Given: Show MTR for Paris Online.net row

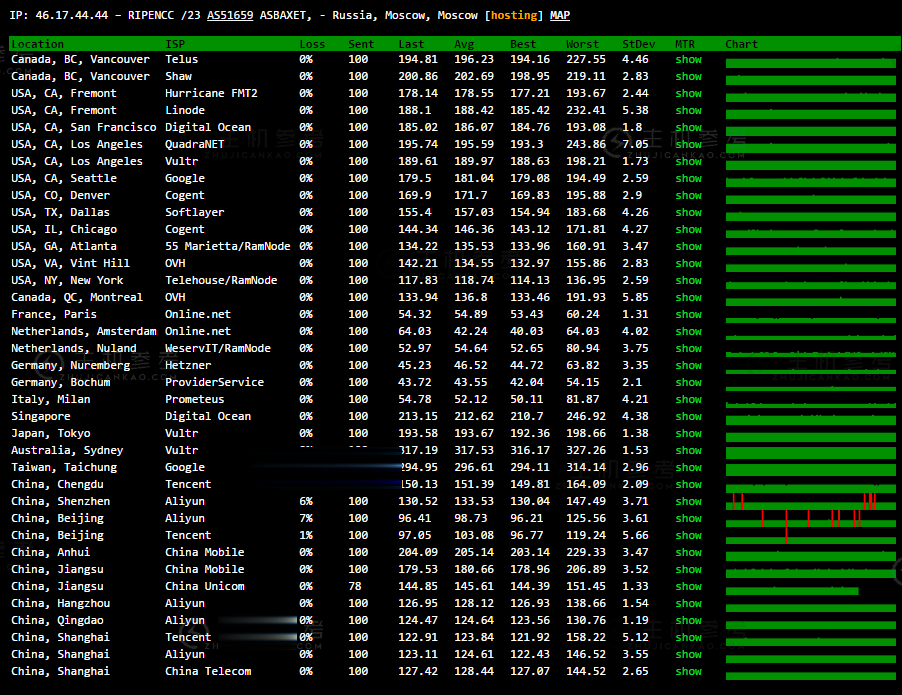Looking at the screenshot, I should point(689,314).
